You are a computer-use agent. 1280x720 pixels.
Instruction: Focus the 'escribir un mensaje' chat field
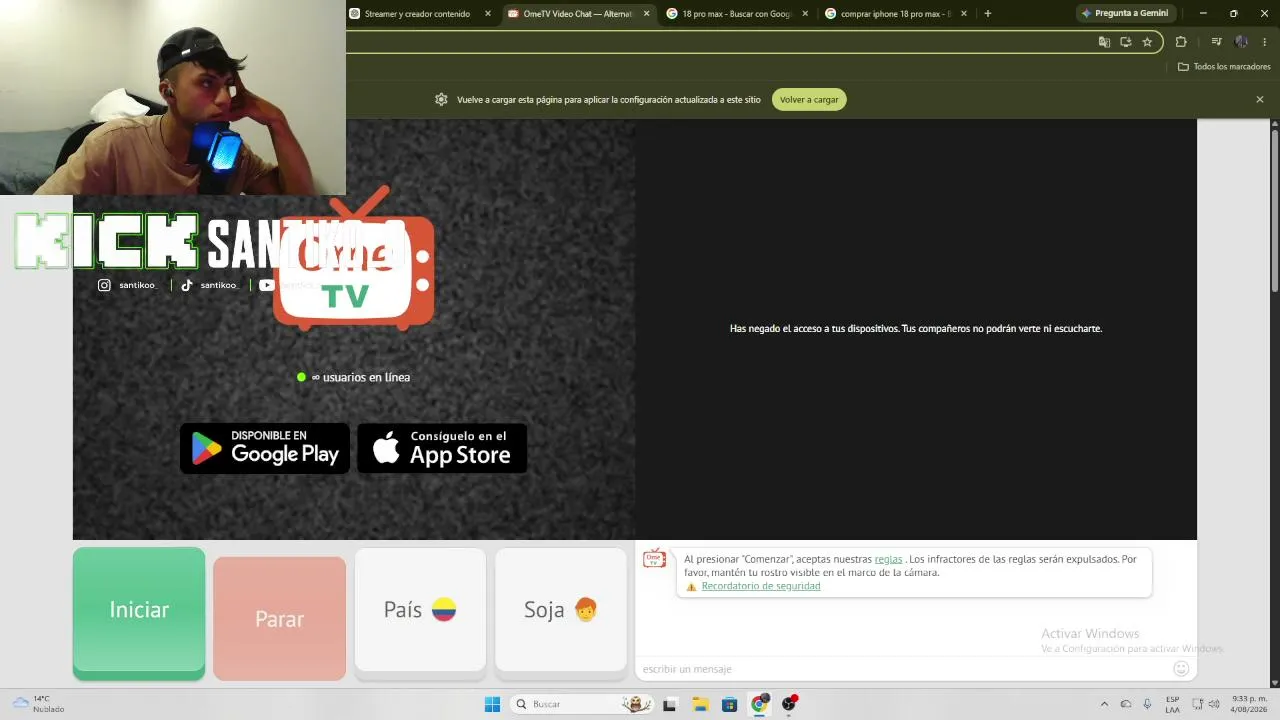(x=900, y=669)
